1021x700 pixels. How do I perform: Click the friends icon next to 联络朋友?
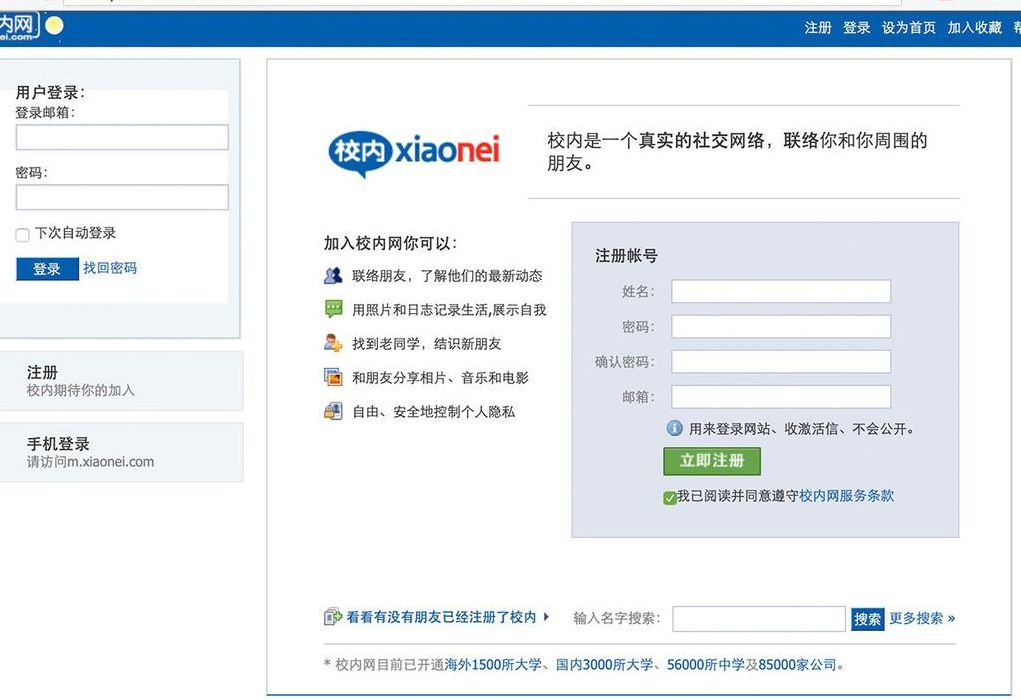333,275
